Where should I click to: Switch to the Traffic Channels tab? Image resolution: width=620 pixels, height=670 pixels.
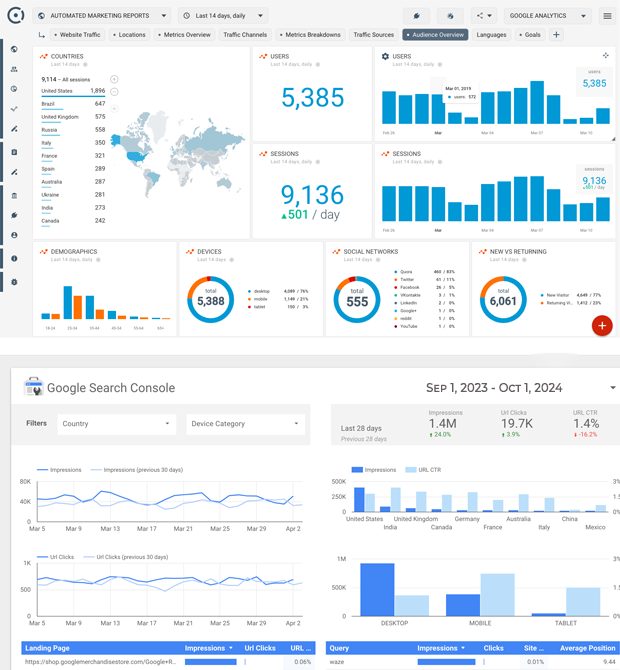[x=245, y=35]
